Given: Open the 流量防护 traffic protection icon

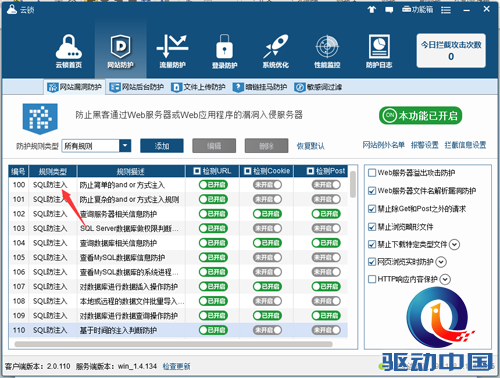Looking at the screenshot, I should 172,51.
